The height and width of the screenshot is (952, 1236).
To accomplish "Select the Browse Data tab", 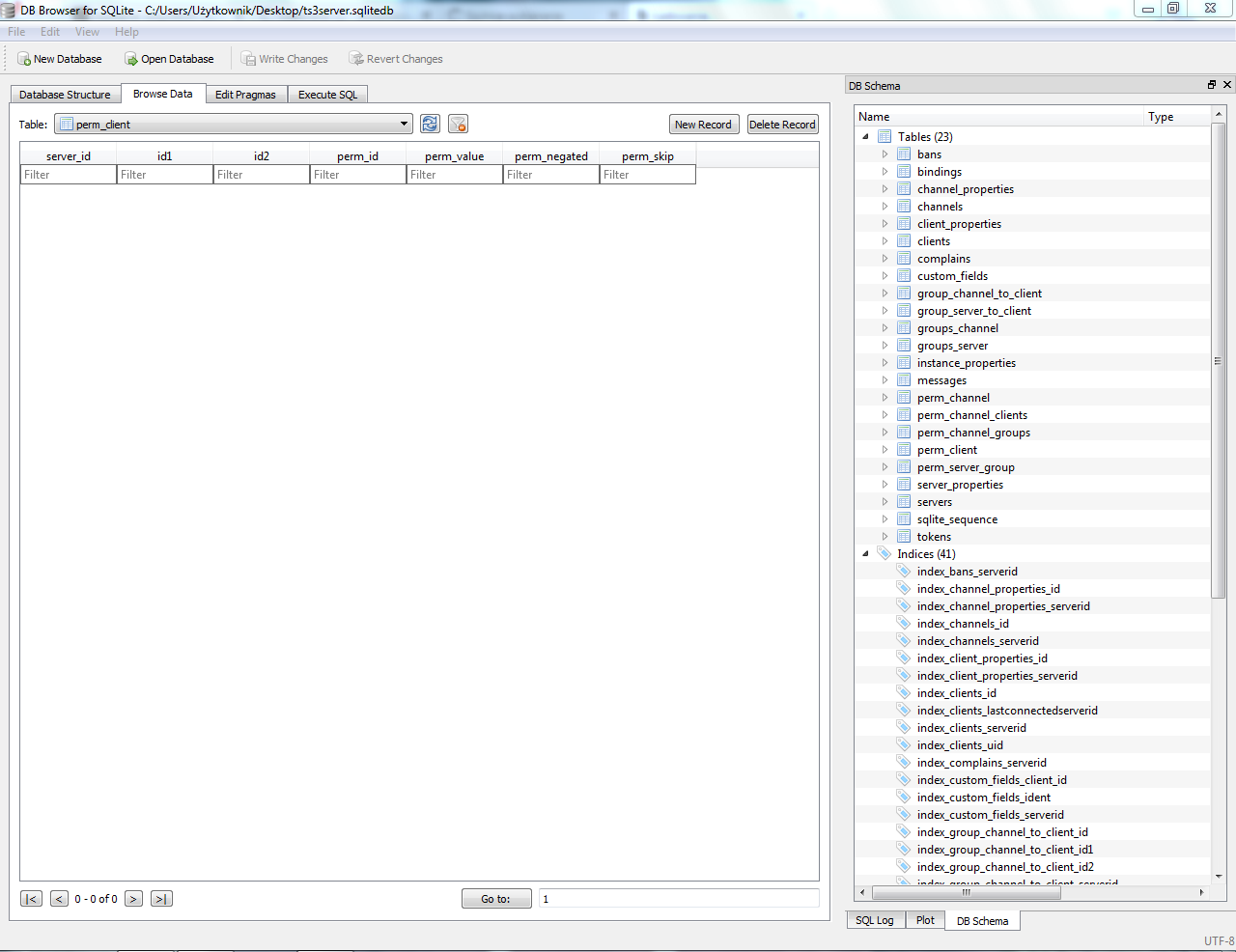I will pyautogui.click(x=162, y=94).
